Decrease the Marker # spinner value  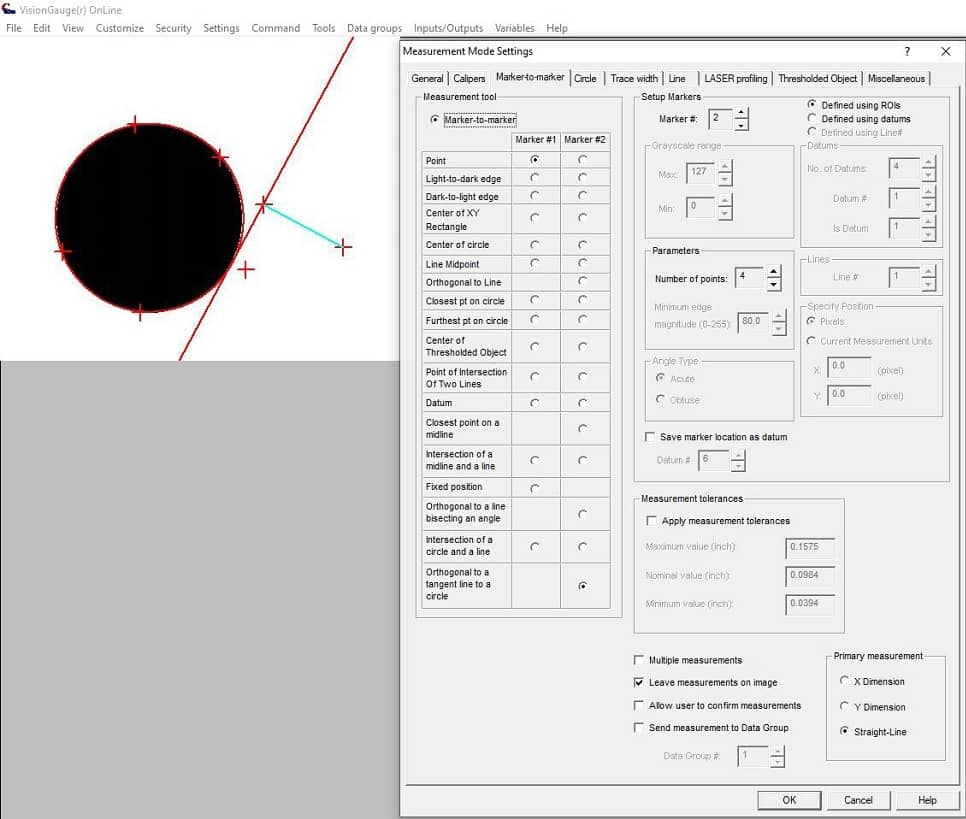point(742,125)
